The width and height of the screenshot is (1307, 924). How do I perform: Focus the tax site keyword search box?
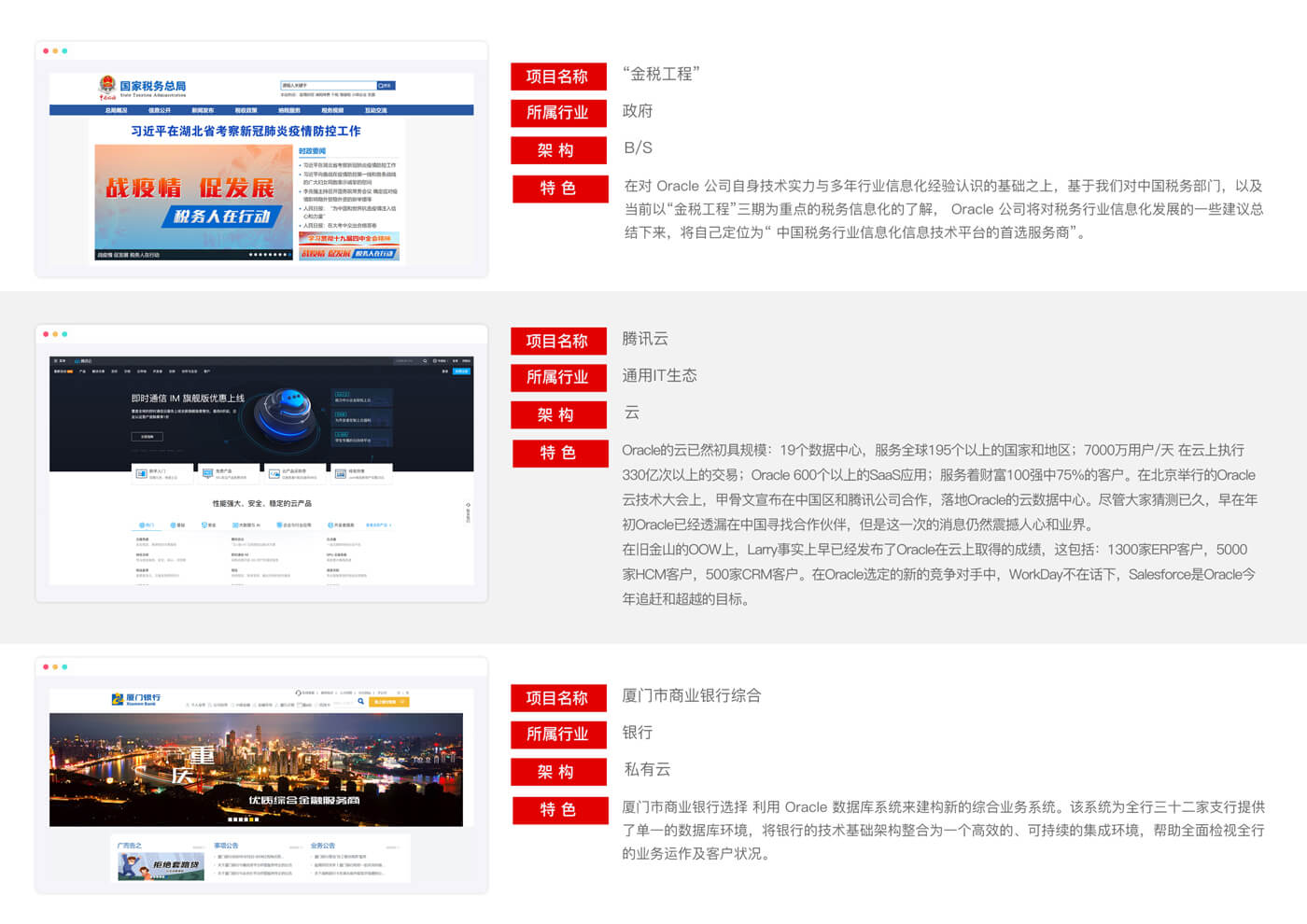(328, 86)
